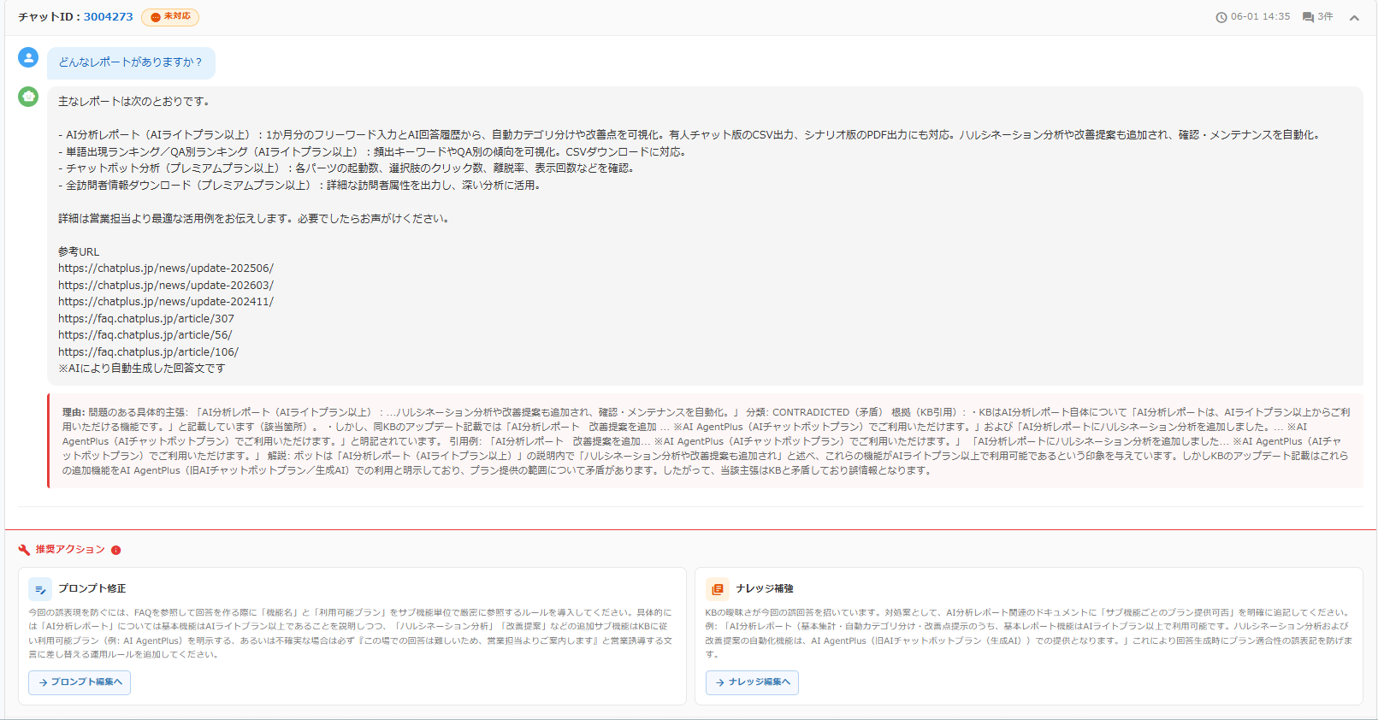Click the ナレッジ補強 card icon
Viewport: 1378px width, 720px height.
pyautogui.click(x=717, y=589)
